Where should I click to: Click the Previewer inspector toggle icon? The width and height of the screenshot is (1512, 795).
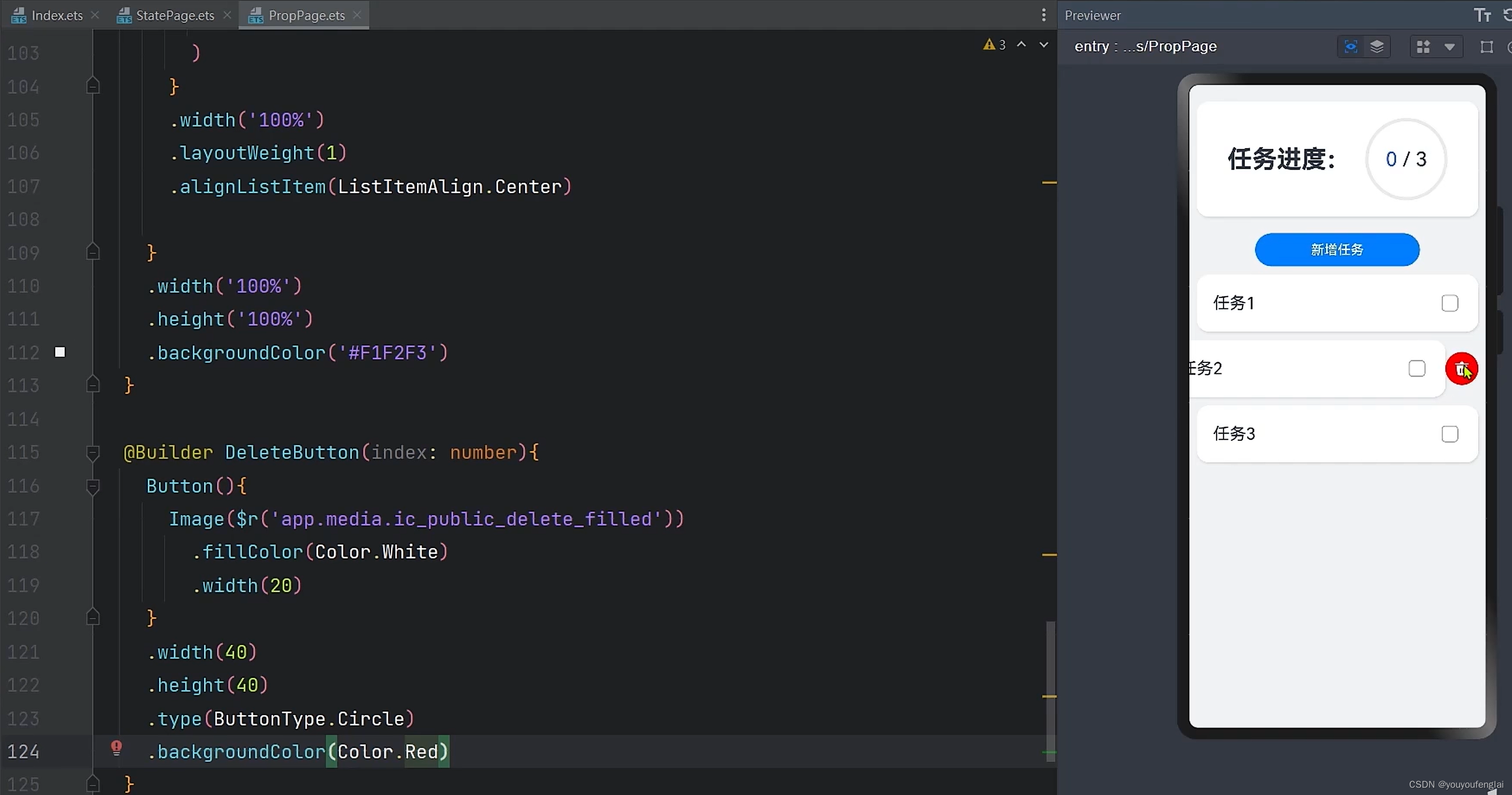[x=1350, y=47]
